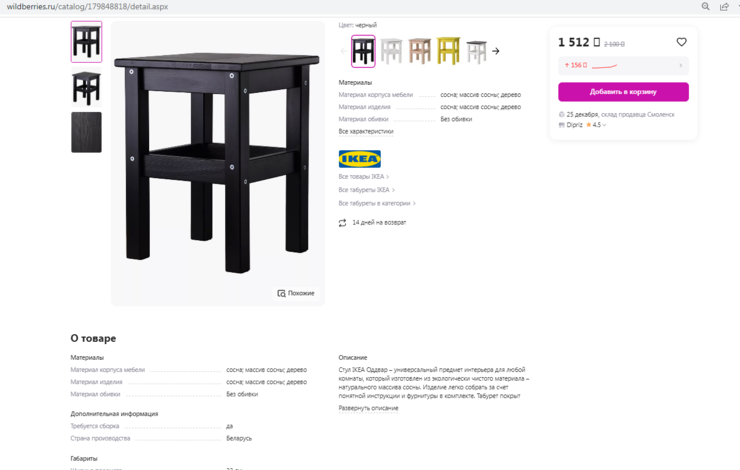This screenshot has height=470, width=740.
Task: Expand the price change history row
Action: (623, 65)
